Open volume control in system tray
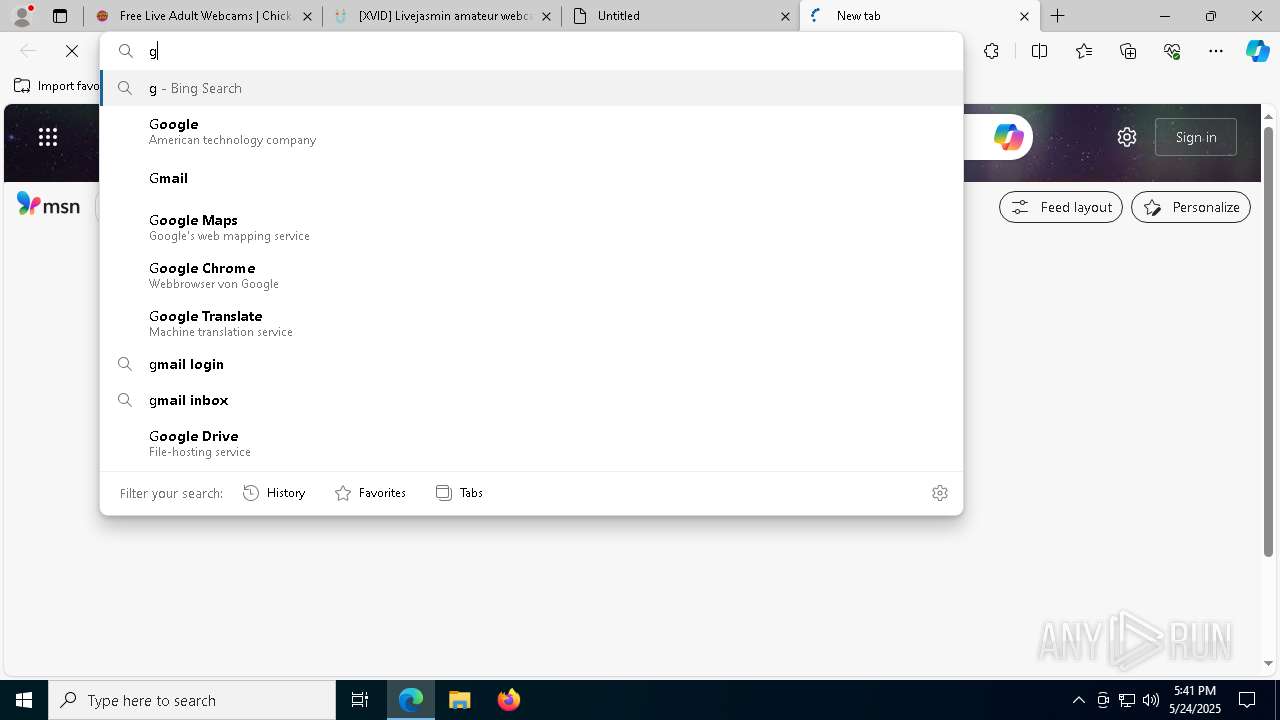This screenshot has width=1280, height=720. 1150,700
